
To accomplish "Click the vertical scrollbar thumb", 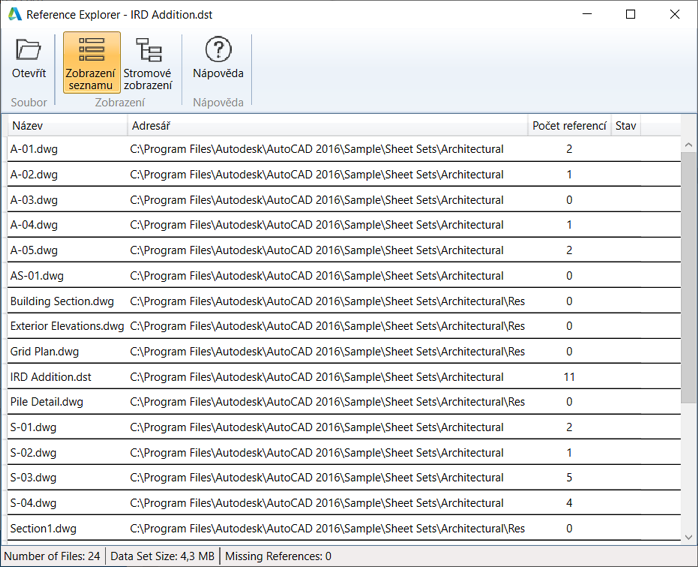I will [x=689, y=280].
